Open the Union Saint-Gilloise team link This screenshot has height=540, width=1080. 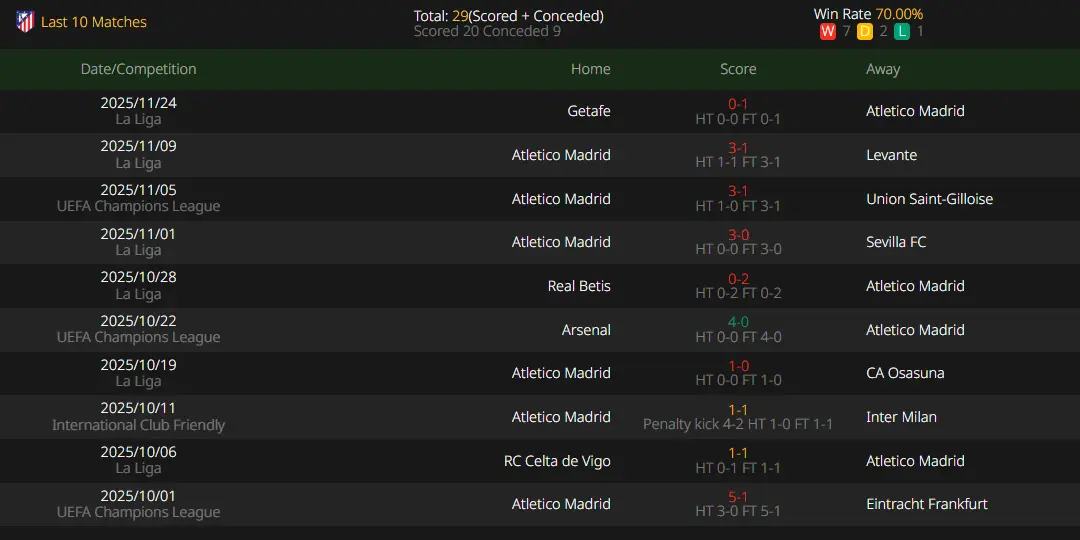[929, 199]
